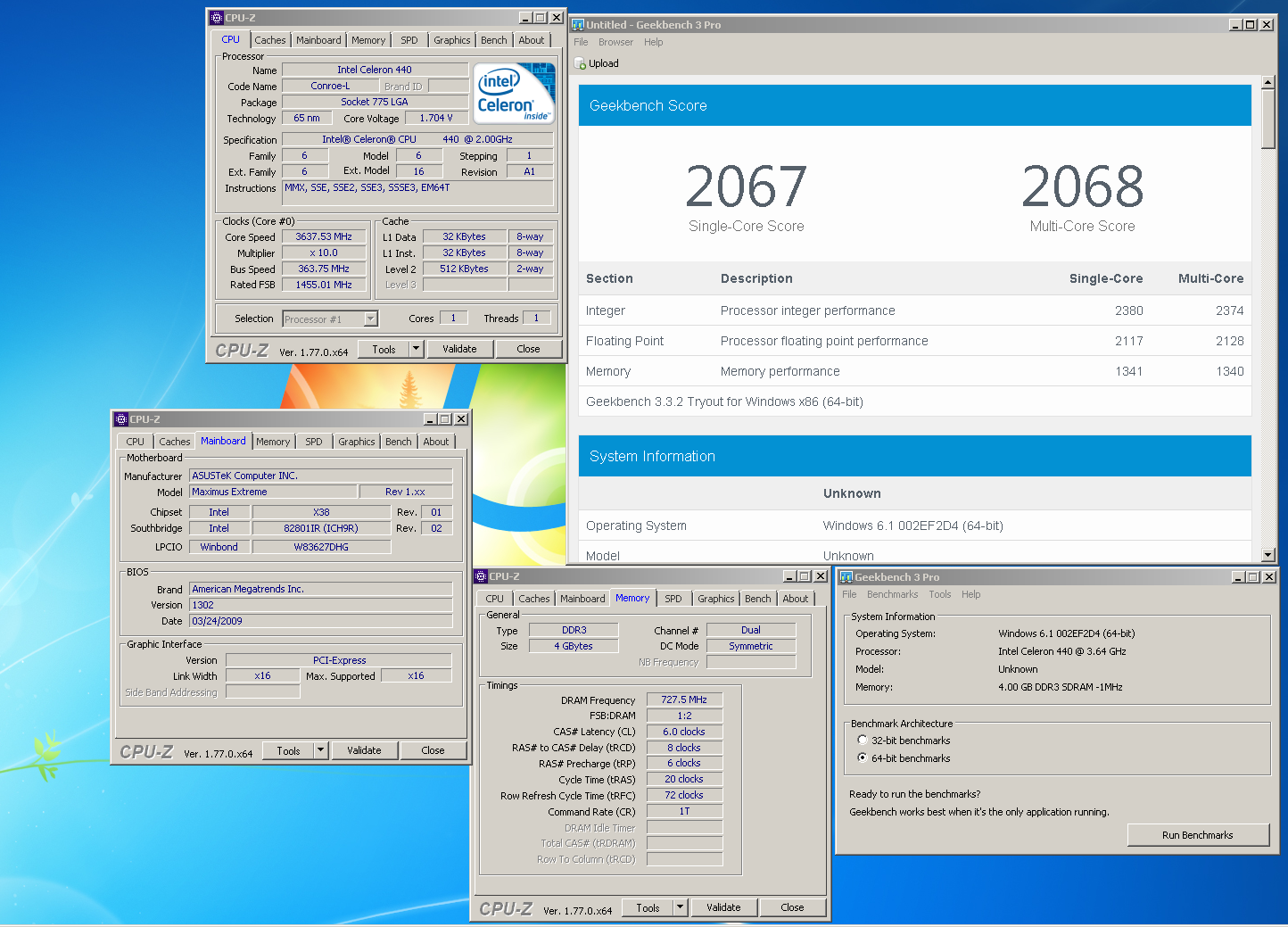The height and width of the screenshot is (927, 1288).
Task: Open CPU tab in Mainboard CPU-Z window
Action: (136, 442)
